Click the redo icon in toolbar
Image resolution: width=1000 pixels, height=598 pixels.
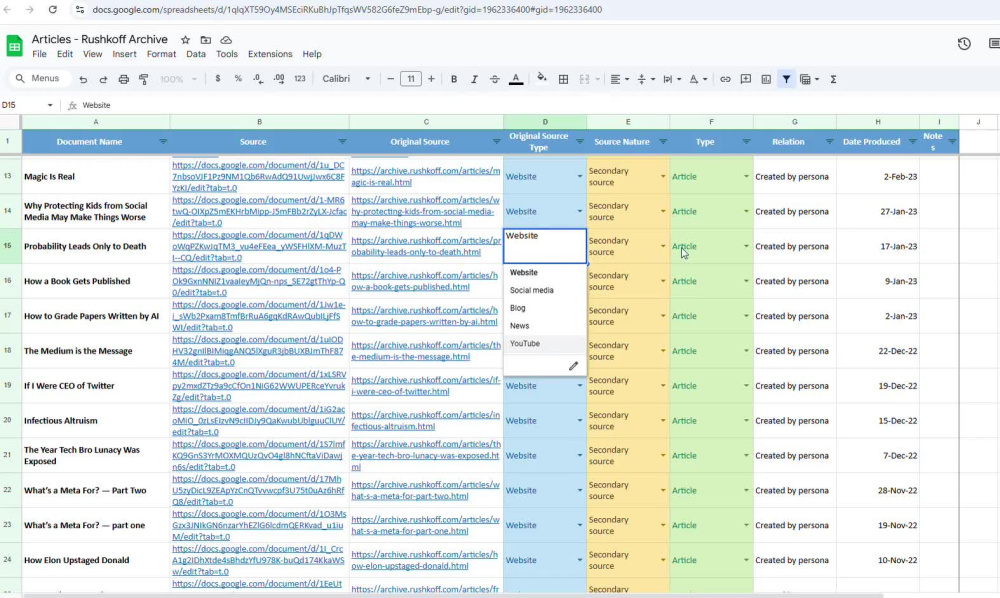click(x=103, y=79)
